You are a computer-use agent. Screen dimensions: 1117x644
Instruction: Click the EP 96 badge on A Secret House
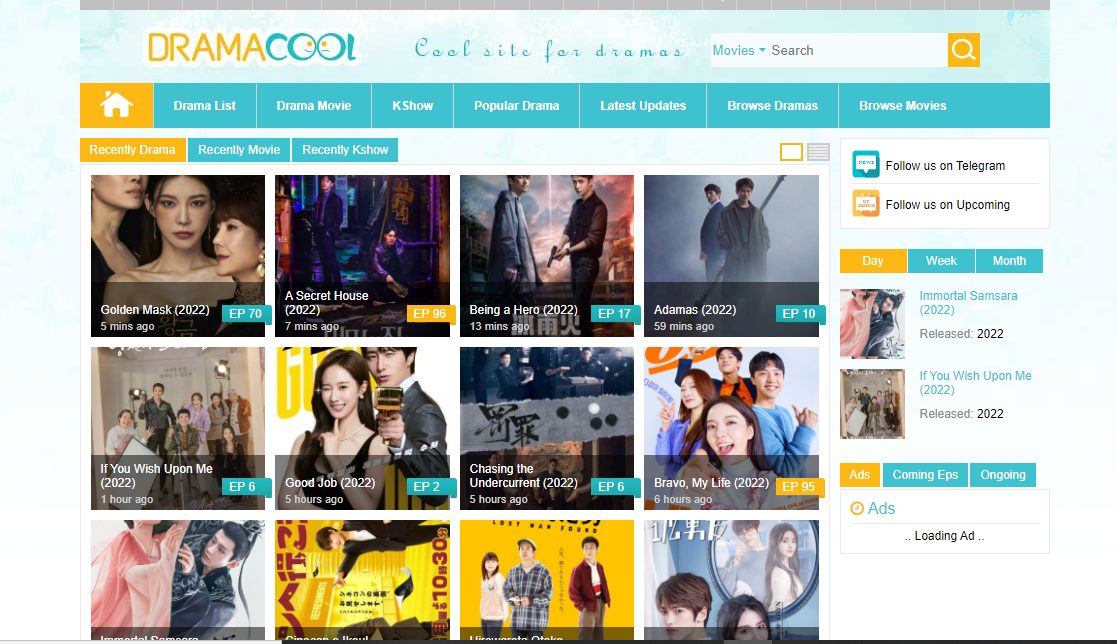430,313
